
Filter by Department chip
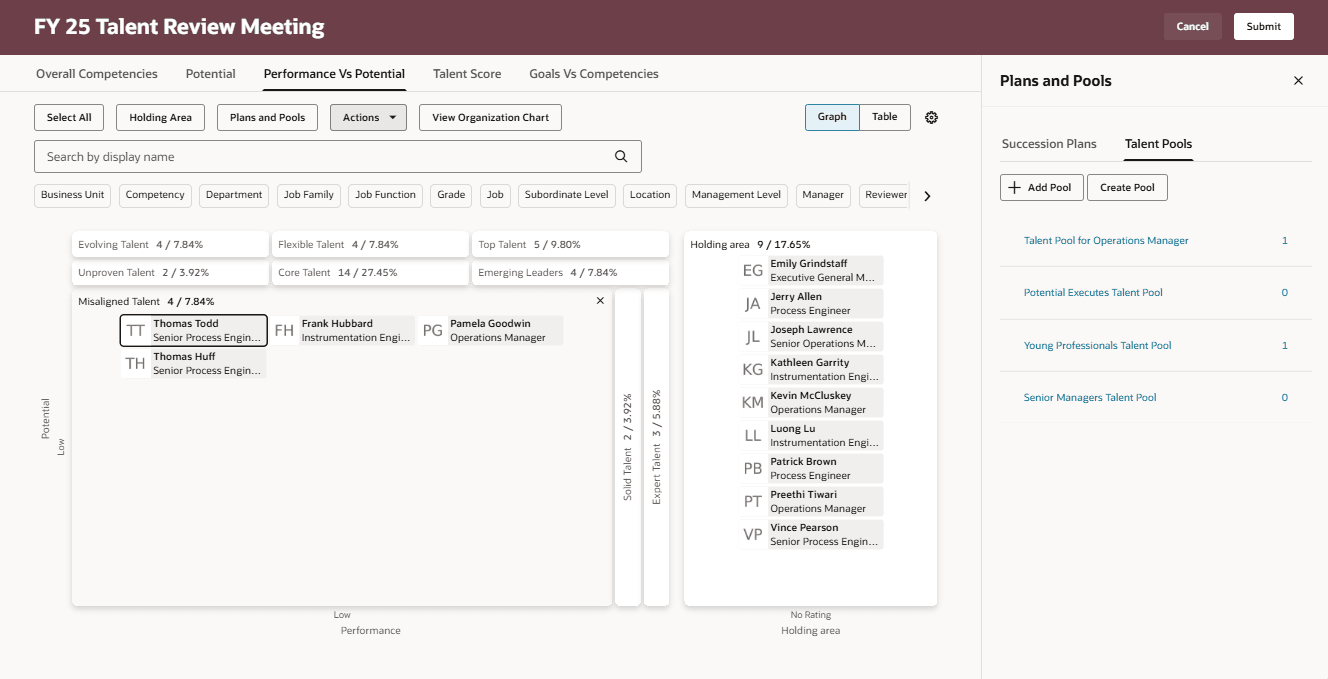pos(234,195)
